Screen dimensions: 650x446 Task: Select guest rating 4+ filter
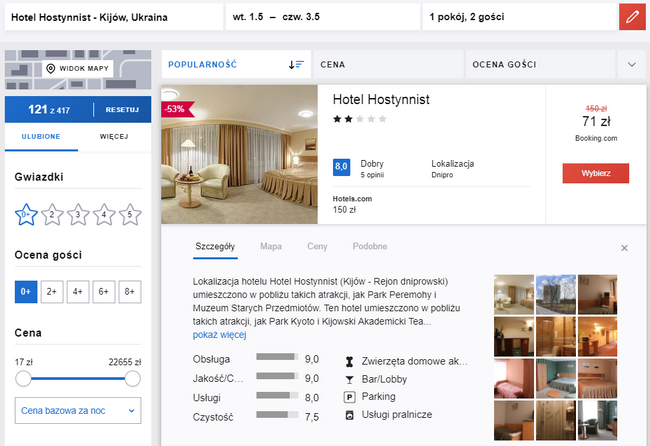(x=78, y=292)
